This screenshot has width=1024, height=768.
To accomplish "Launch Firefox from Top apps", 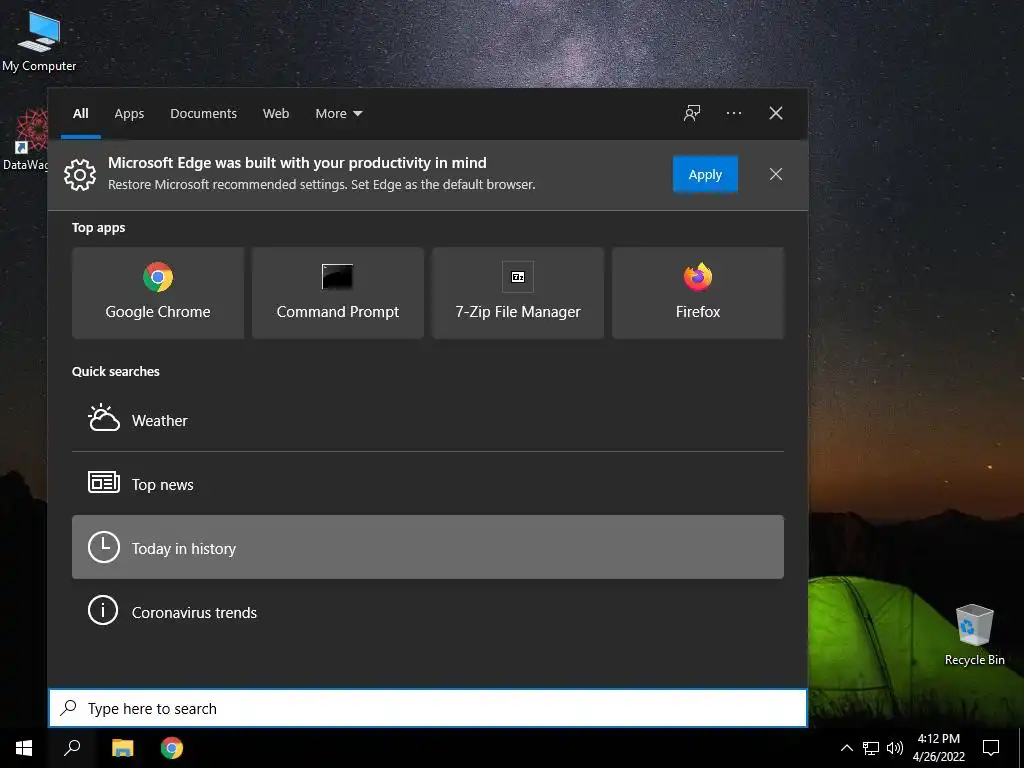I will 697,293.
